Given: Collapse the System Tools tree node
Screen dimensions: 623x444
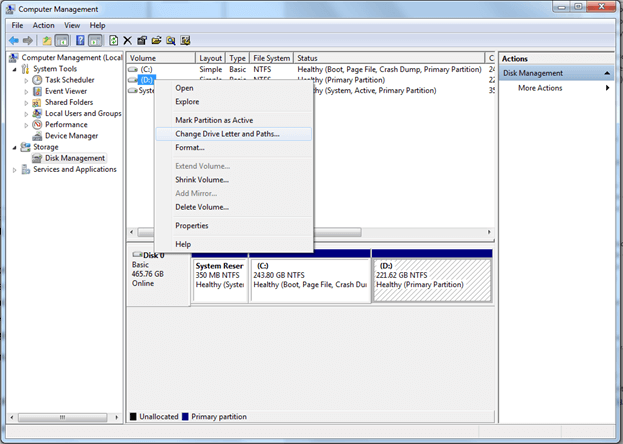Looking at the screenshot, I should 15,69.
